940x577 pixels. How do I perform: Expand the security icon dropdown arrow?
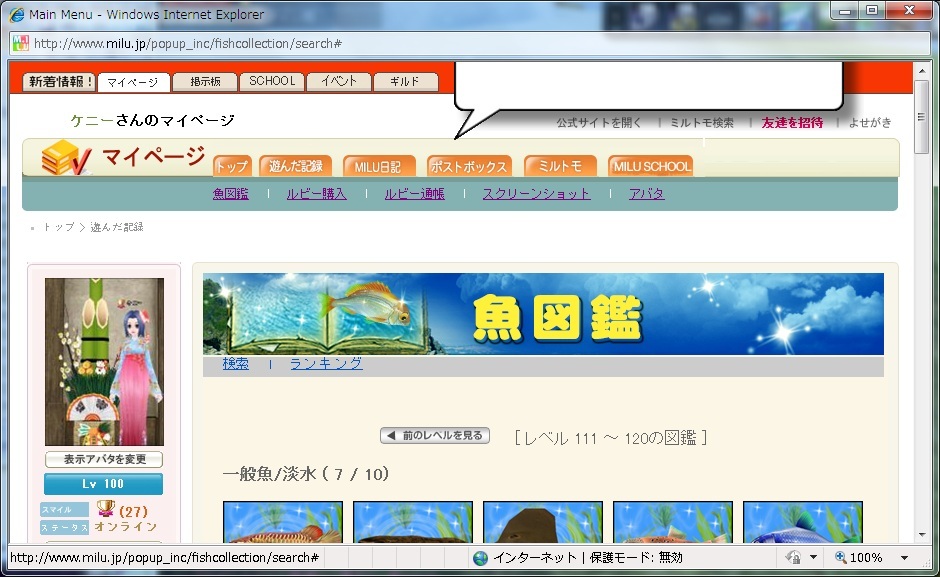pos(813,558)
